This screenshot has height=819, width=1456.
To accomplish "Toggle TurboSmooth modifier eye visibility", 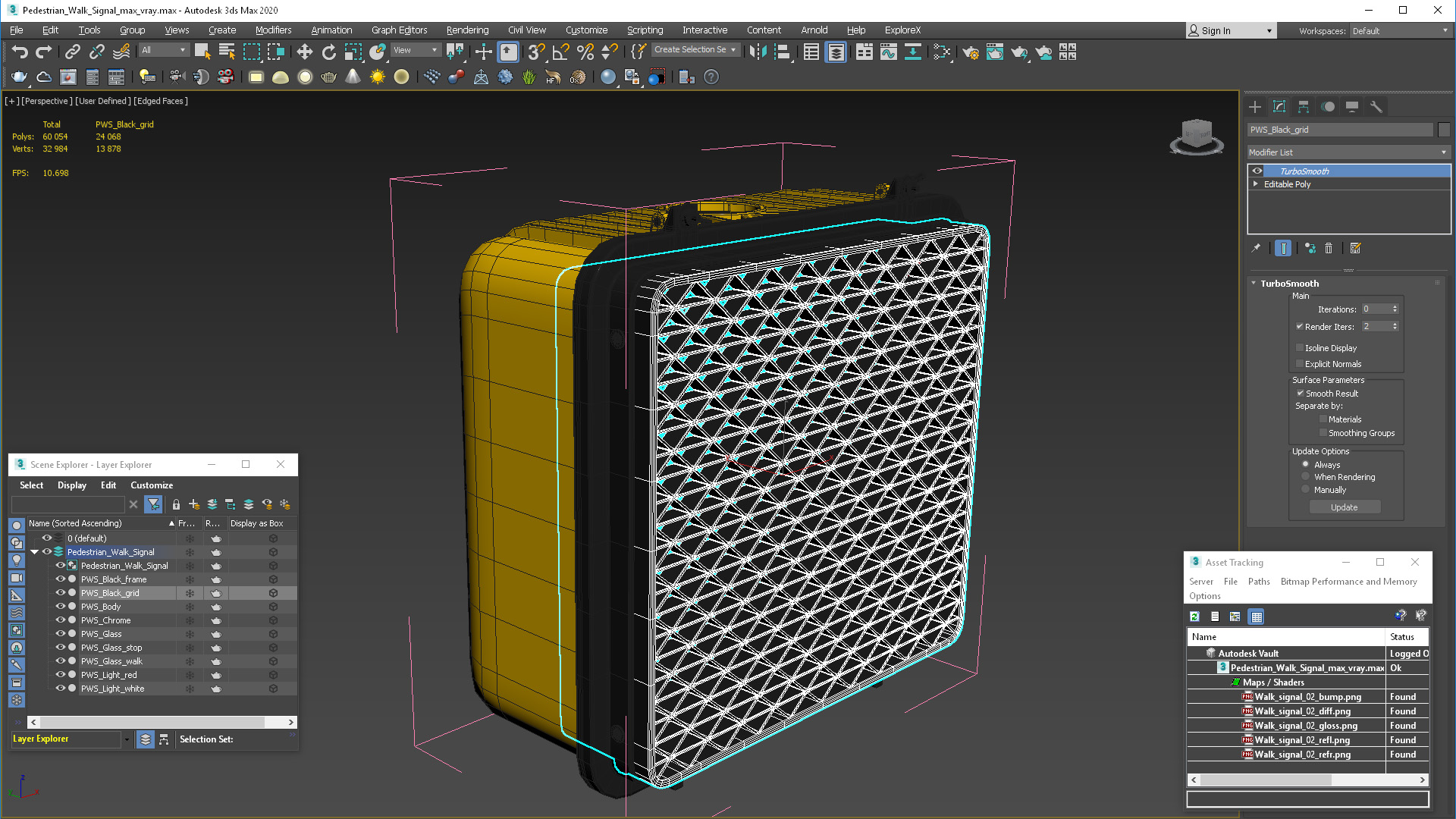I will [1257, 171].
